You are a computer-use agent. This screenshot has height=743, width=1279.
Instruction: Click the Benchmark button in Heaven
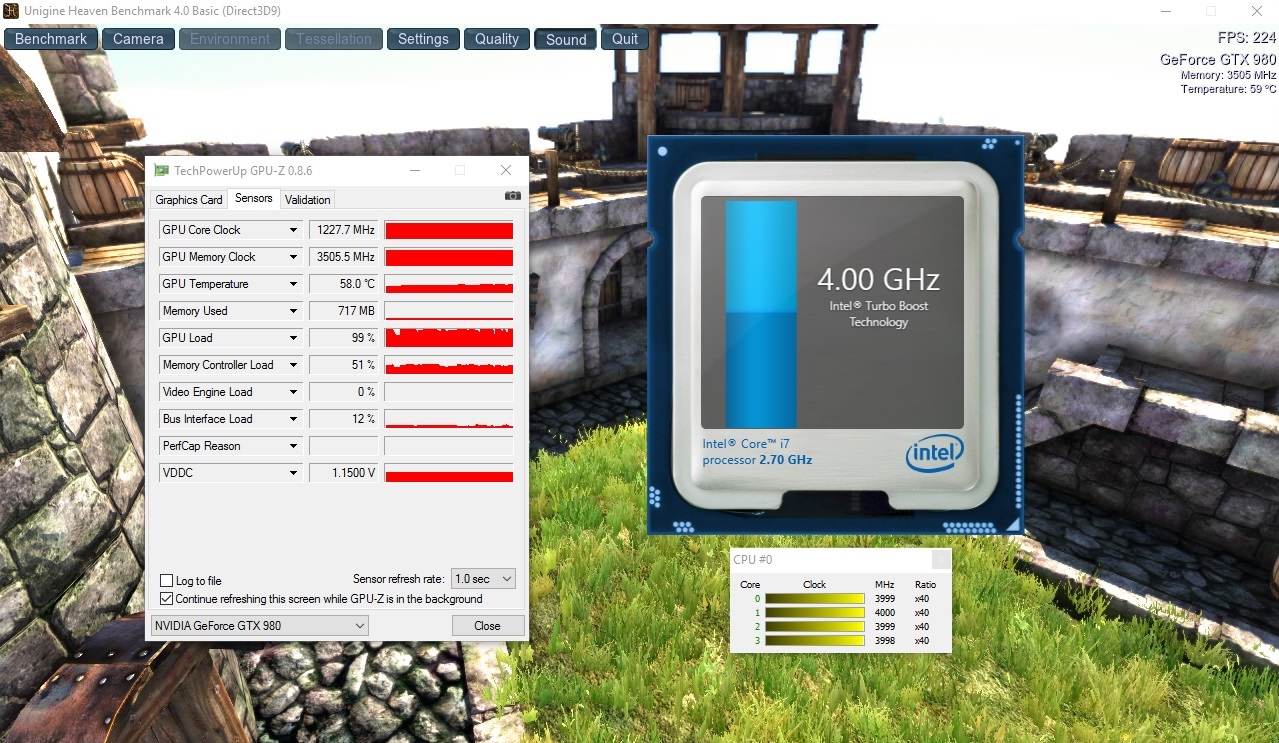pos(51,39)
